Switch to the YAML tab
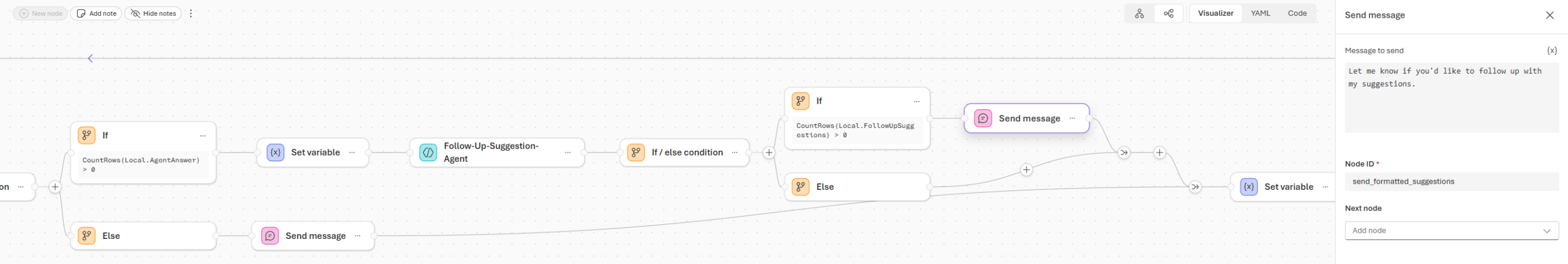1568x264 pixels. 1261,13
